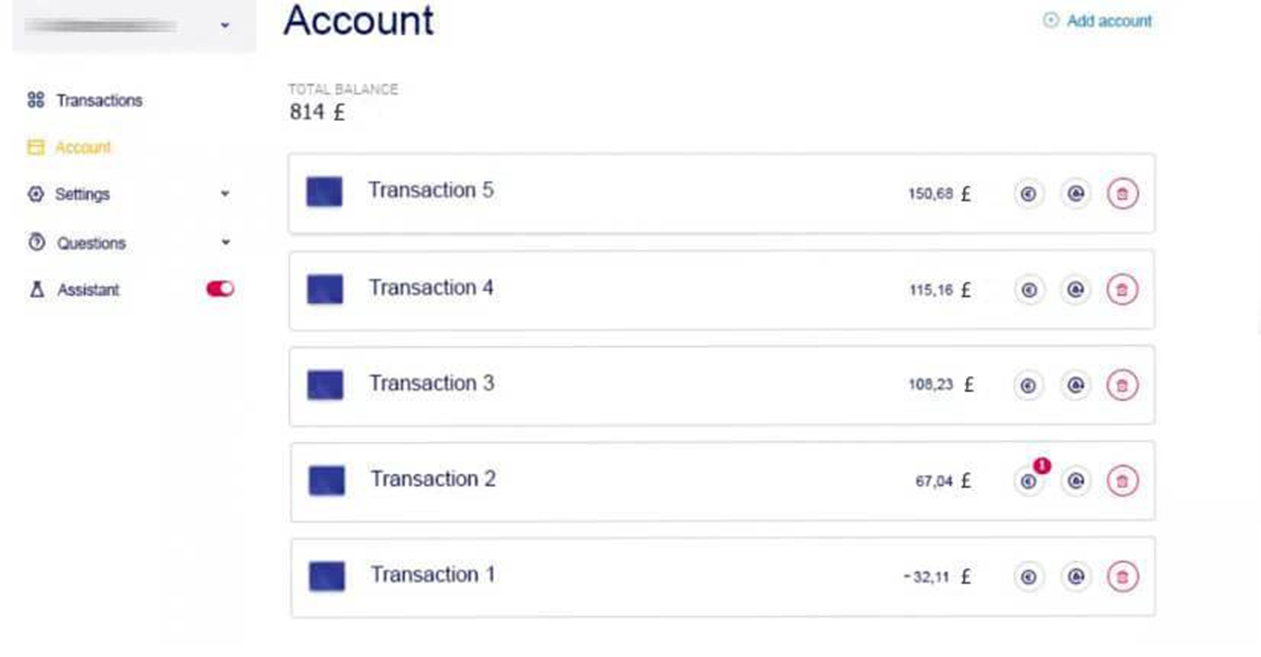This screenshot has width=1261, height=657.
Task: Open the Transaction 2 row
Action: [650, 481]
